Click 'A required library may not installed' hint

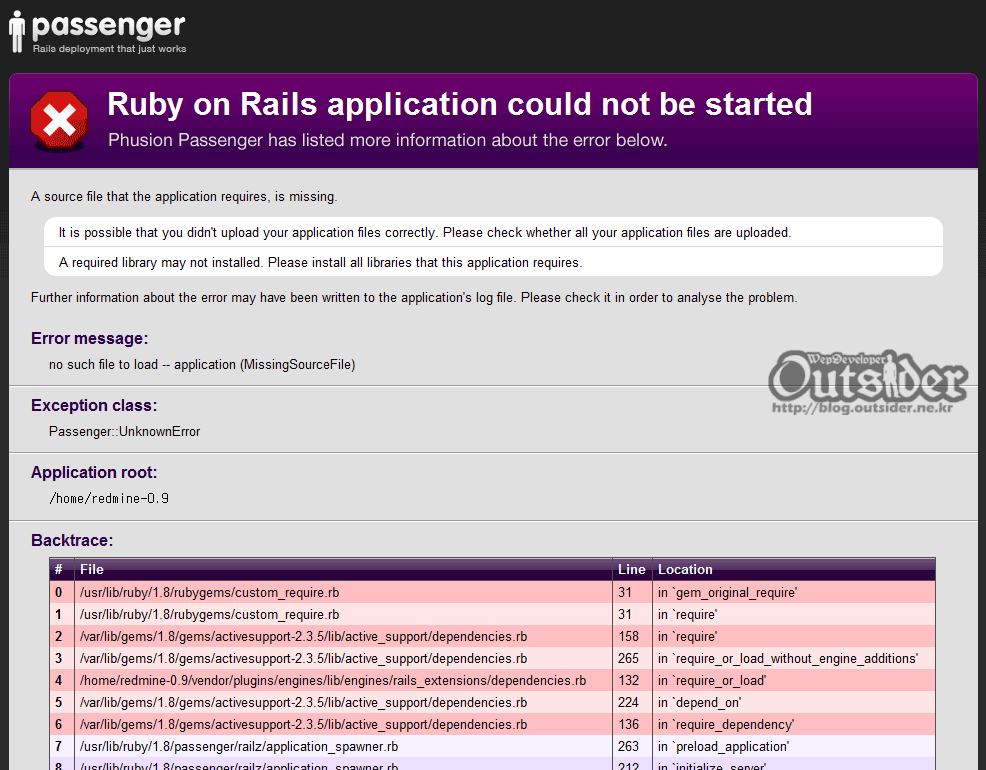pyautogui.click(x=320, y=263)
